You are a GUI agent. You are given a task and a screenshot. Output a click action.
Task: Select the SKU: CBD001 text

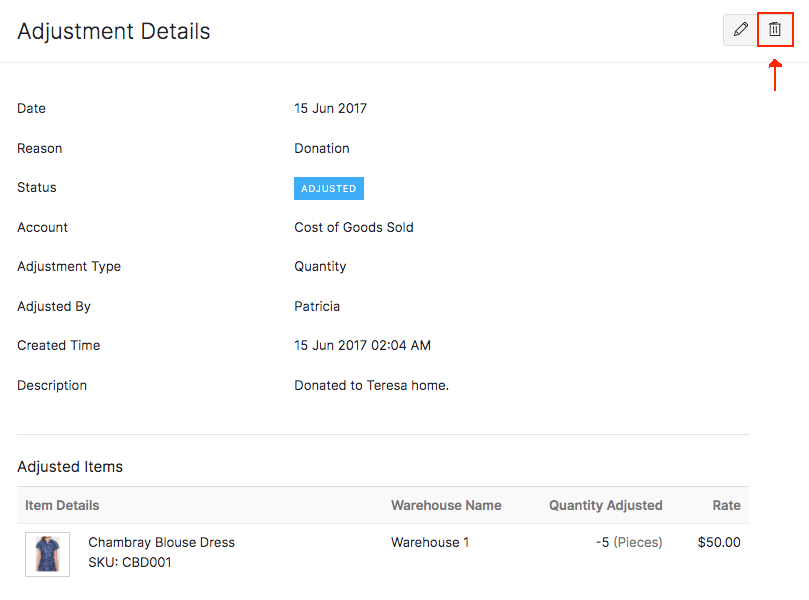(x=129, y=562)
